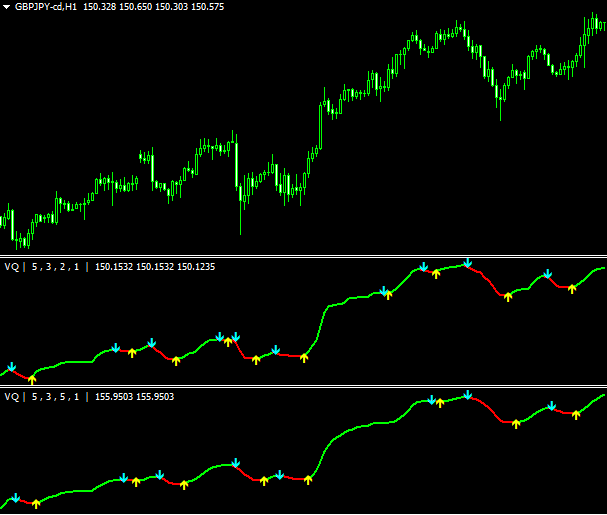Screen dimensions: 607x515
Task: Click the 150.1532 values in VQ 5,3,2,1 header
Action: 155,267
